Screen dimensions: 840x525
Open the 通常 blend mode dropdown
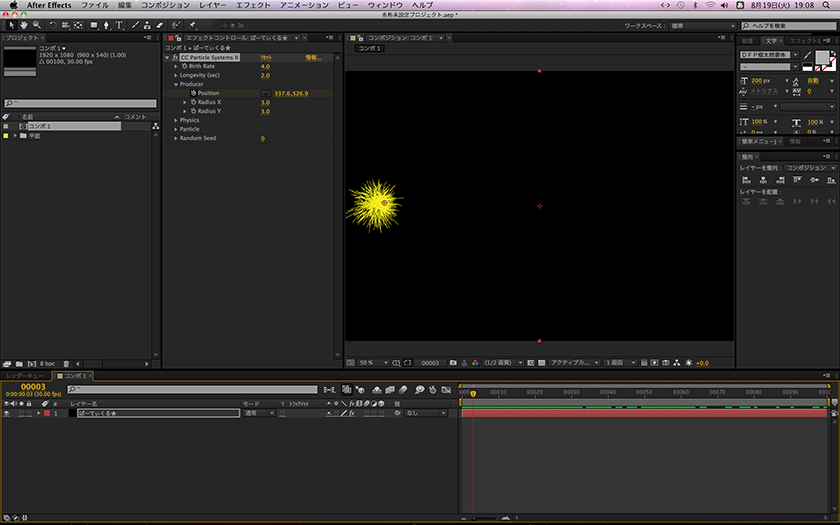click(259, 413)
